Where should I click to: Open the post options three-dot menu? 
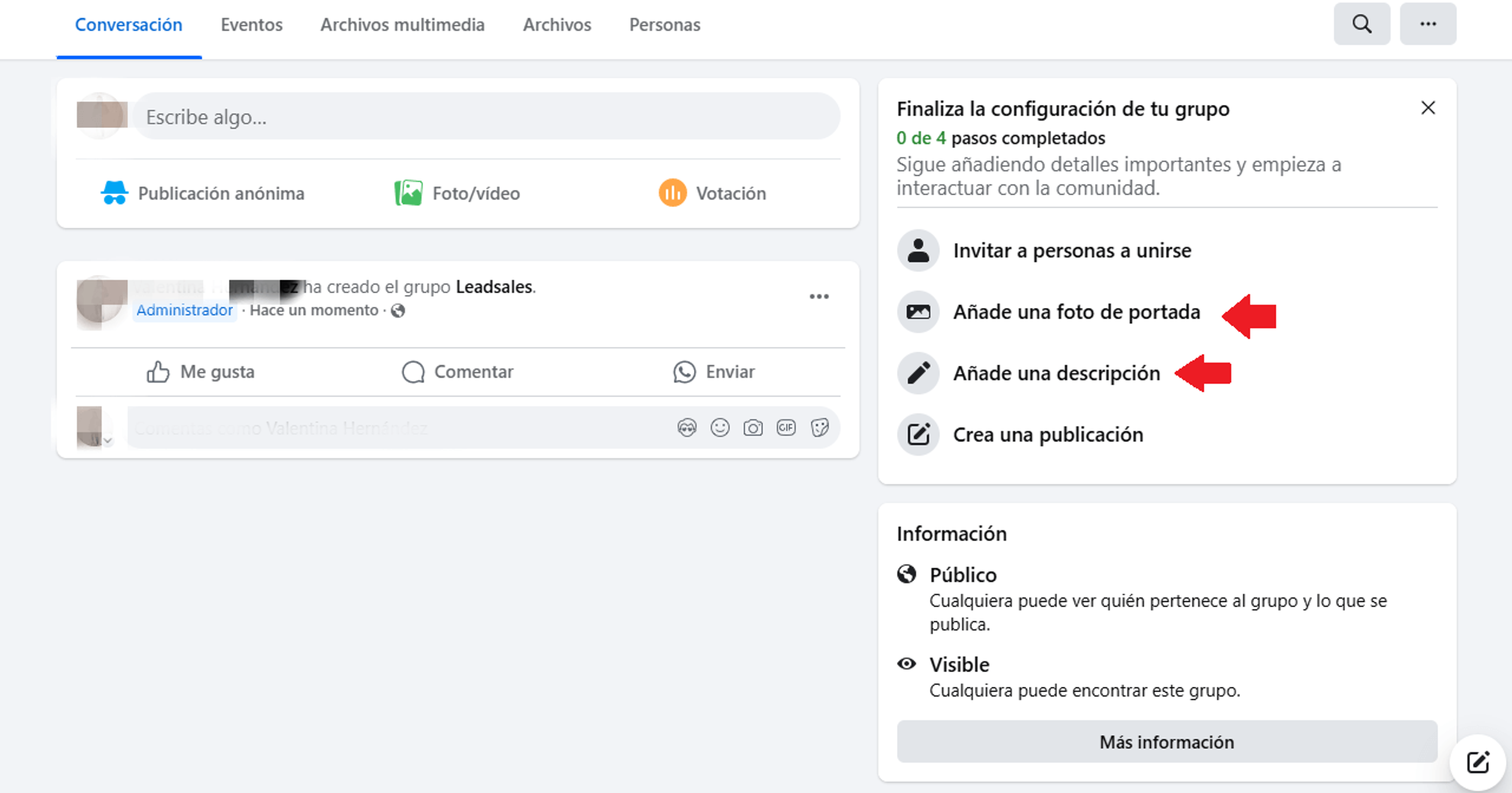[x=819, y=296]
